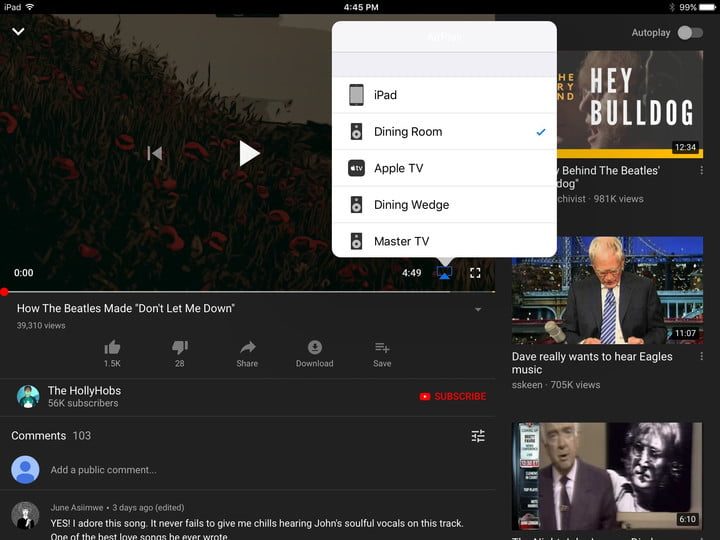Open The HollyHobs channel name

[84, 391]
